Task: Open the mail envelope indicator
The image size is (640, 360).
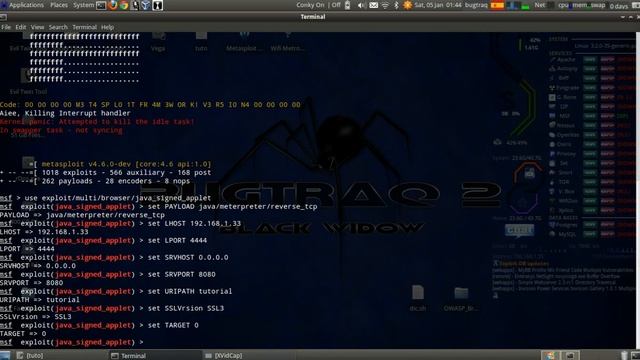Action: (373, 5)
